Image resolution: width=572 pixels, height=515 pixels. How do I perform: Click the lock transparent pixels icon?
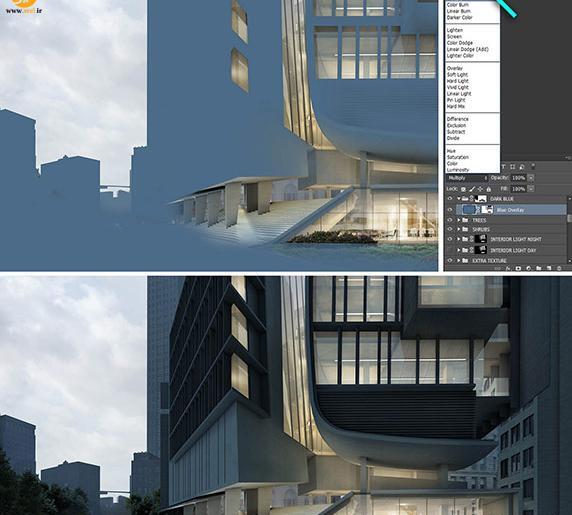[463, 189]
